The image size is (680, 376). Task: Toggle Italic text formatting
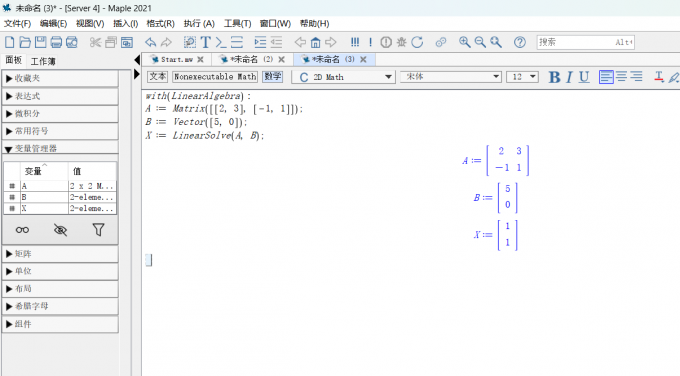tap(569, 77)
